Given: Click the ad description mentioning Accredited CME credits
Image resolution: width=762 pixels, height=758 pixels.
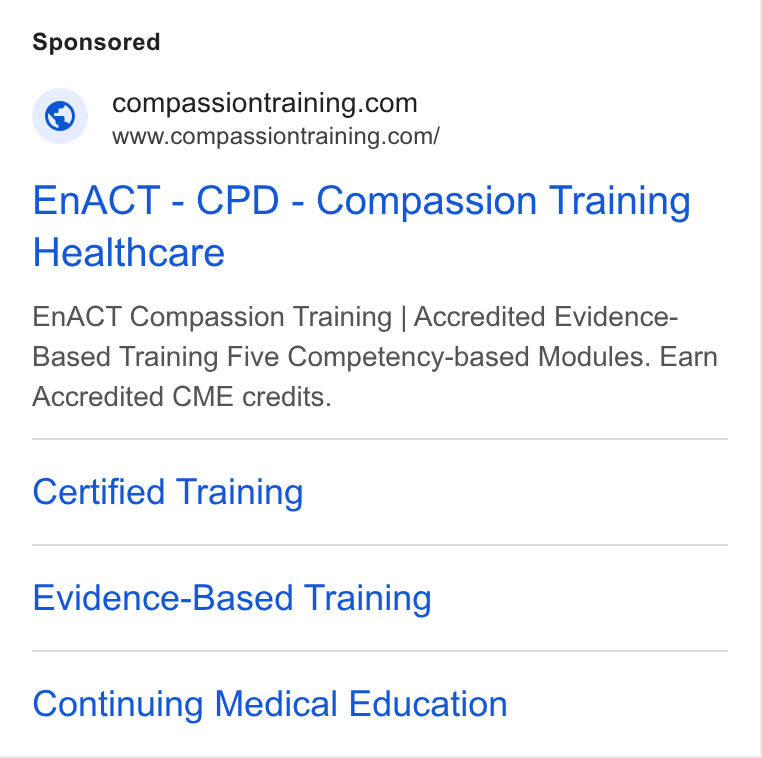Looking at the screenshot, I should (x=375, y=357).
